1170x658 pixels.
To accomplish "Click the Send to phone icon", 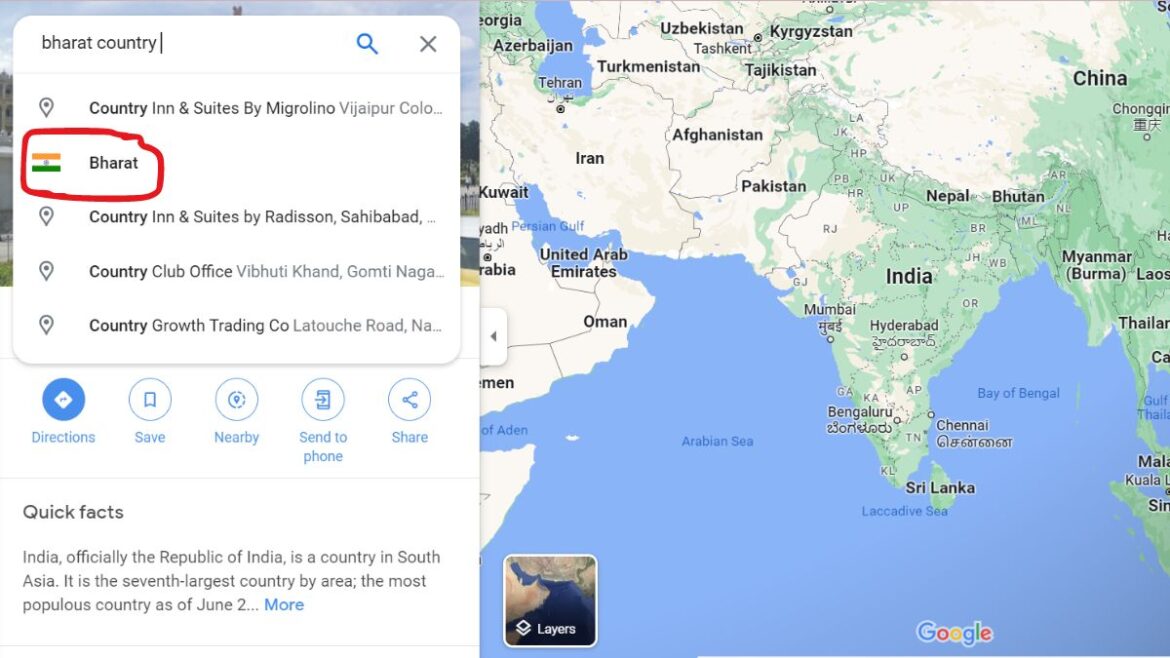I will (323, 400).
